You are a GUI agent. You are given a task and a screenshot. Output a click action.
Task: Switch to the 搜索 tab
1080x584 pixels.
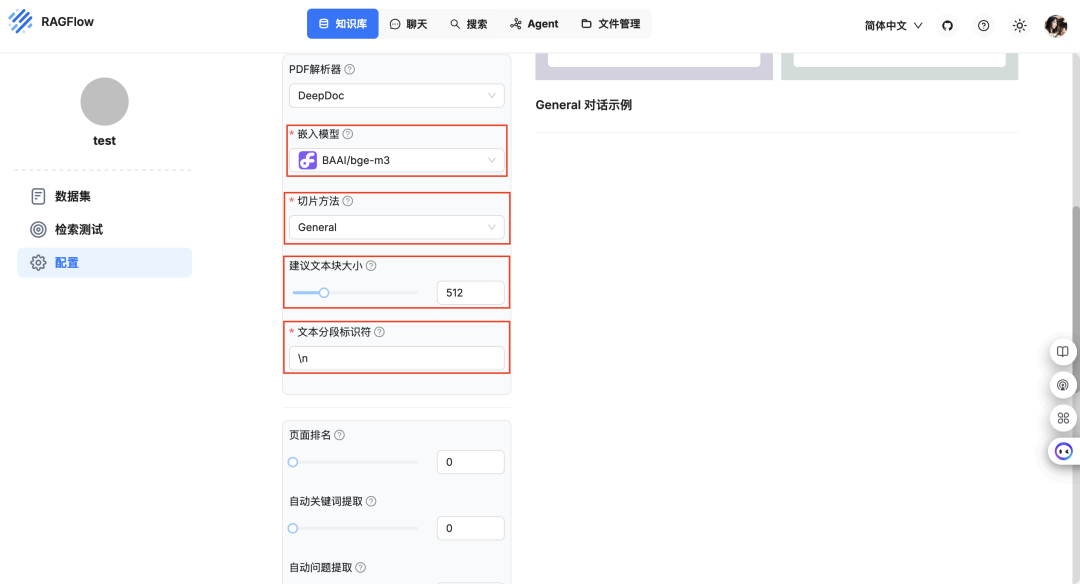click(x=468, y=24)
